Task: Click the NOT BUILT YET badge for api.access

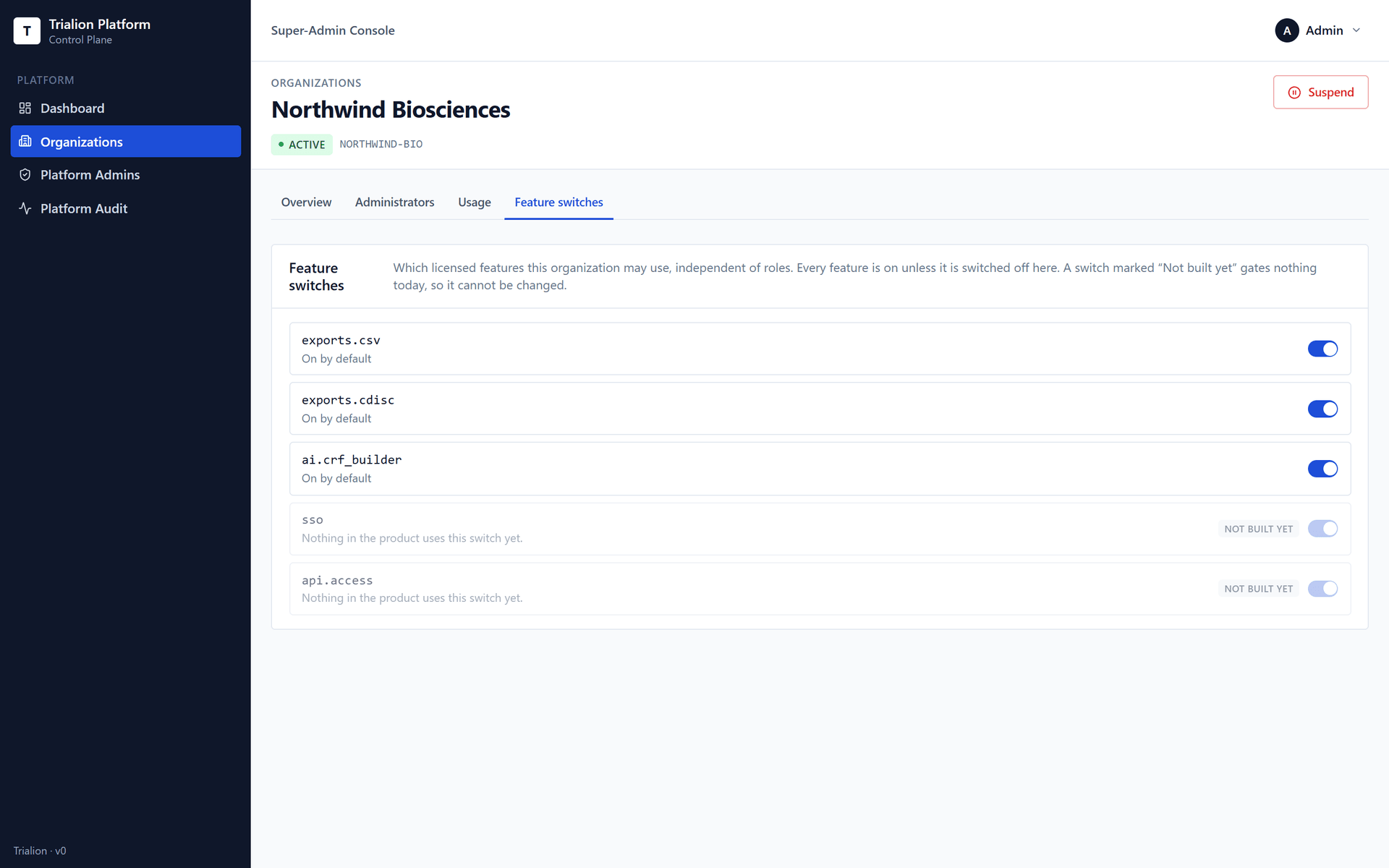Action: tap(1258, 589)
